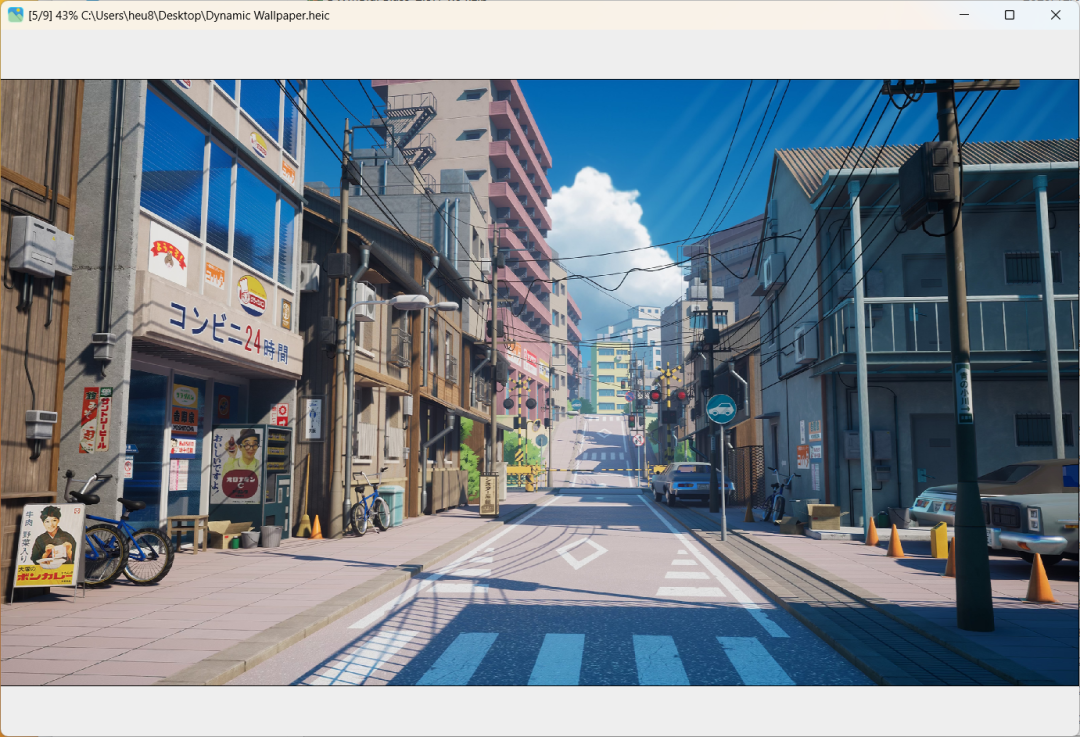Image resolution: width=1080 pixels, height=737 pixels.
Task: Click the yellow bollard on the right sidewalk
Action: pos(939,540)
